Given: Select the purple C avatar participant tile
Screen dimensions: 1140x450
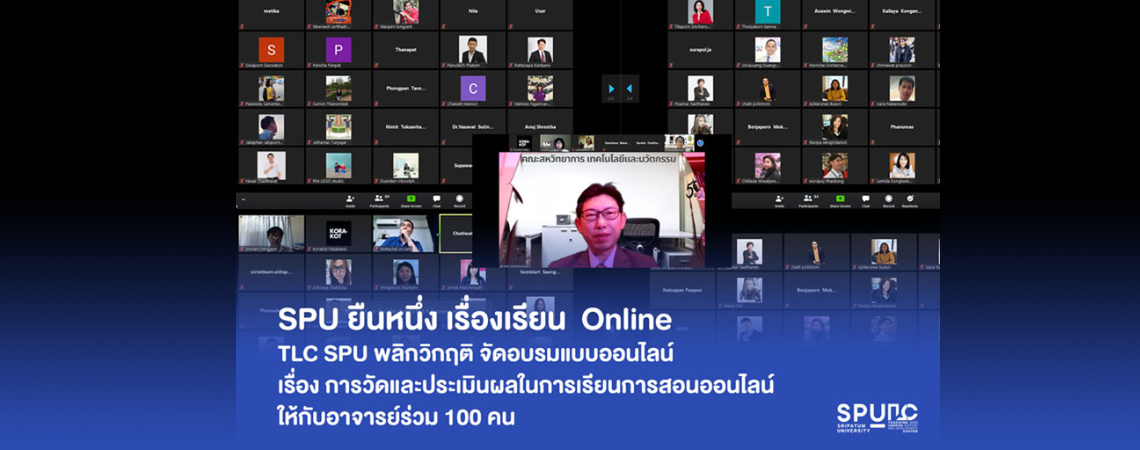Looking at the screenshot, I should [x=473, y=89].
